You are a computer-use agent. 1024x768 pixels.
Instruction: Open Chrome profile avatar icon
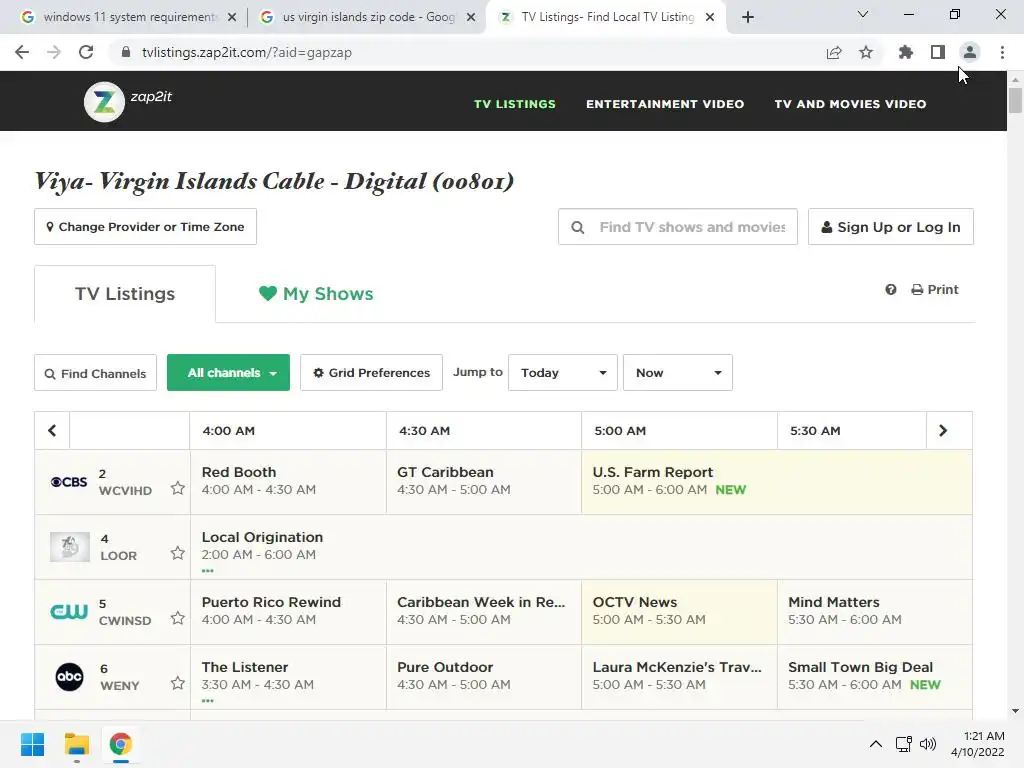[x=970, y=52]
